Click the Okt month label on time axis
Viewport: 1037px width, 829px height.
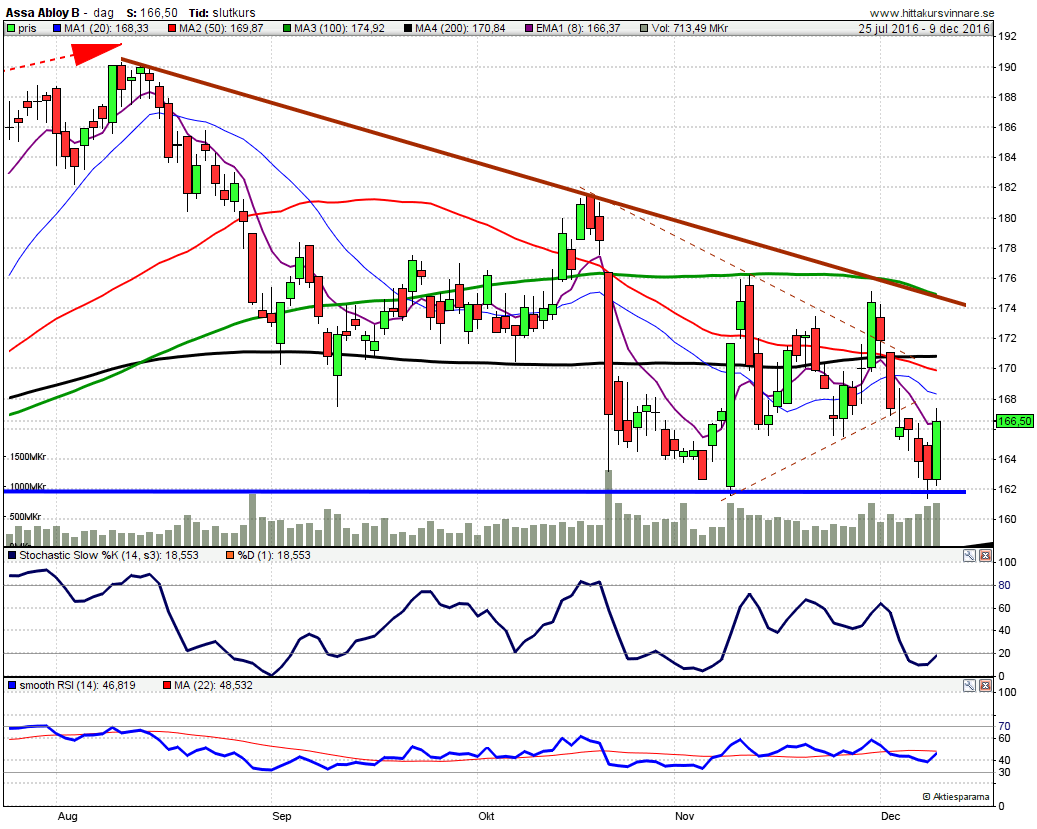[487, 816]
